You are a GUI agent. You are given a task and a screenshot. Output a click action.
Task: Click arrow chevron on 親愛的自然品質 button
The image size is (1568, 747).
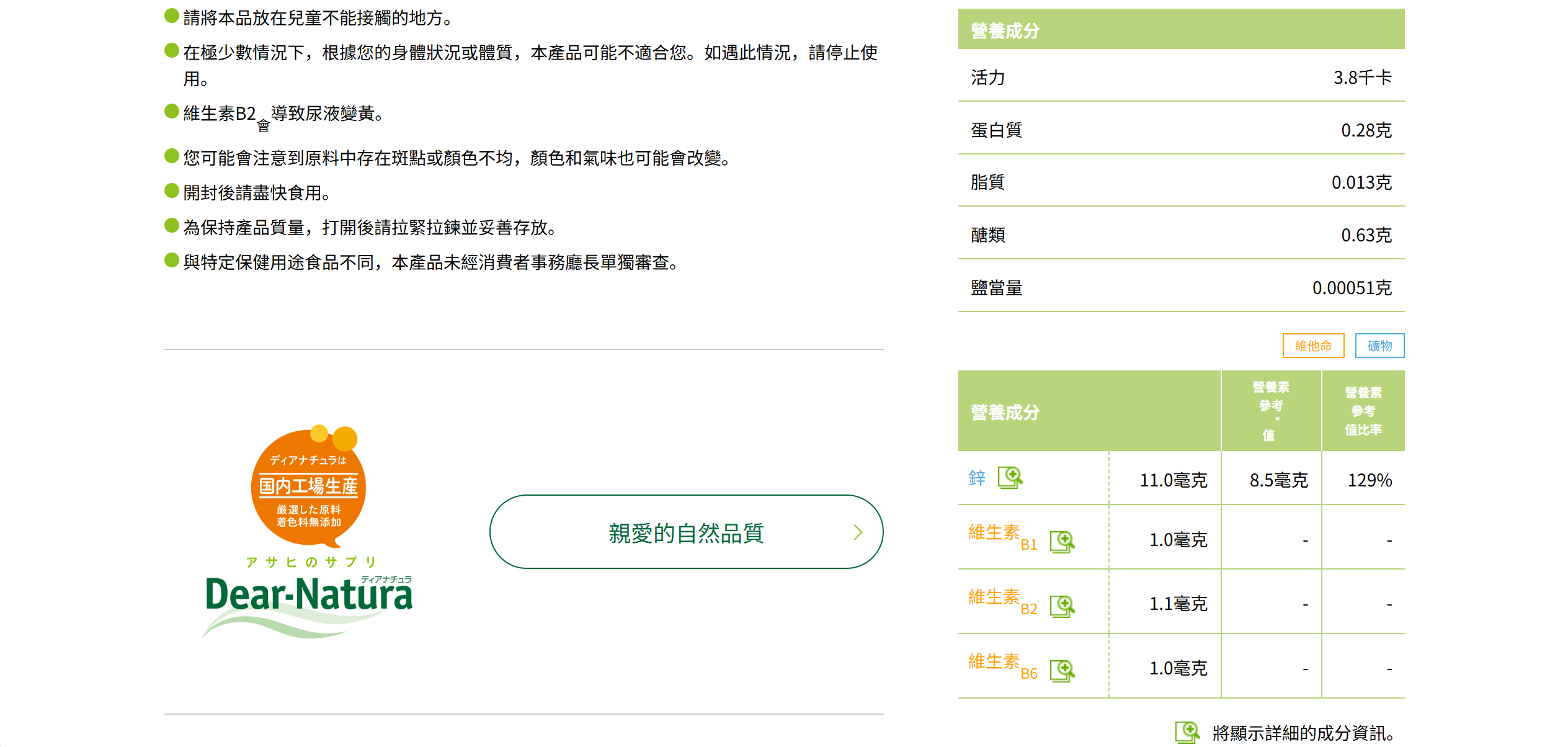(x=858, y=532)
